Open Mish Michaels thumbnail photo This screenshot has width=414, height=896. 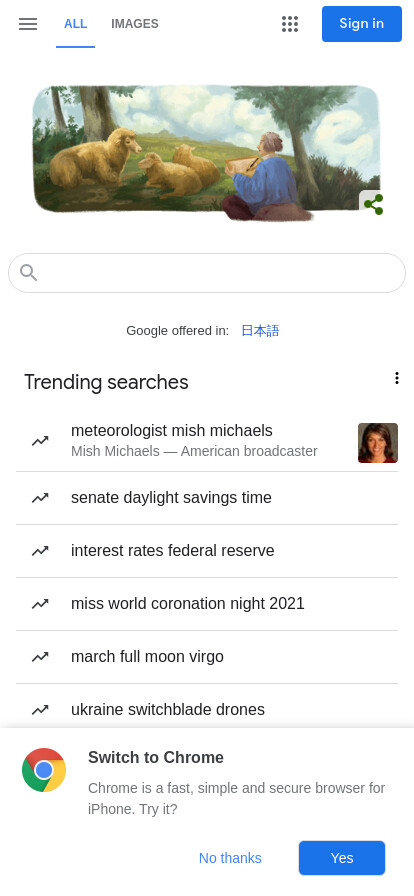tap(378, 443)
